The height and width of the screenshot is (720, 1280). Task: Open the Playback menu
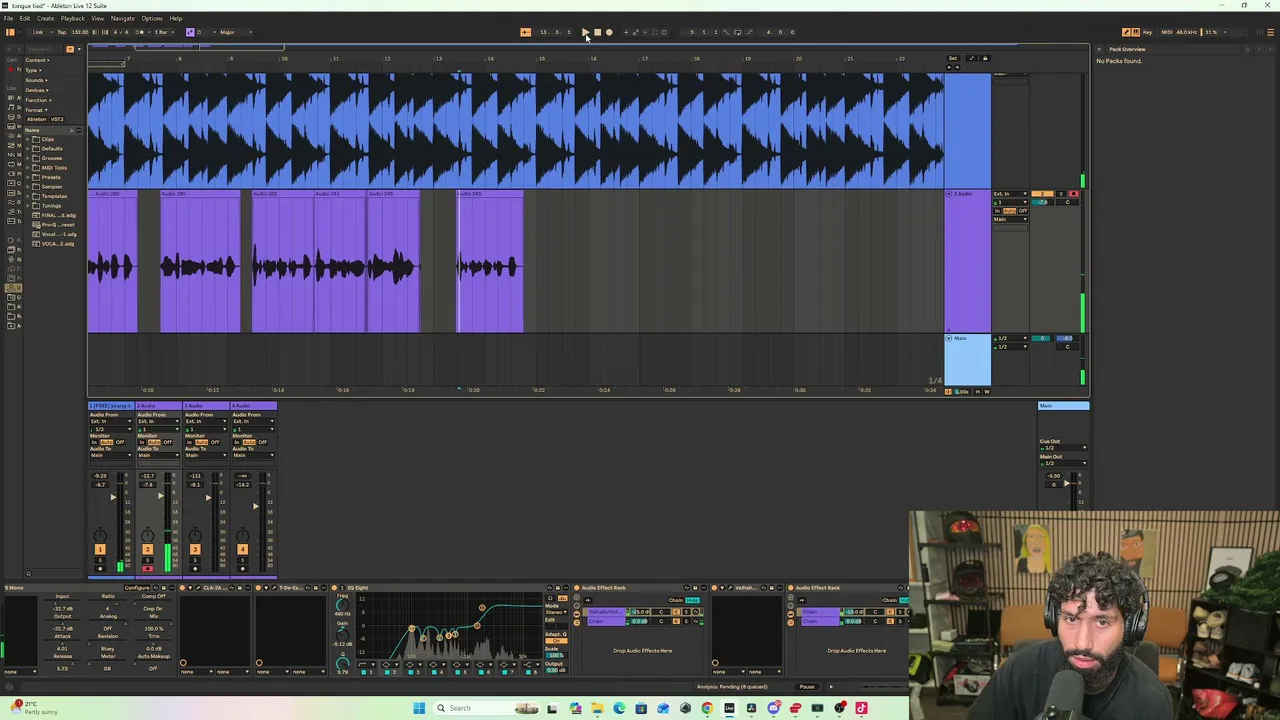click(73, 18)
